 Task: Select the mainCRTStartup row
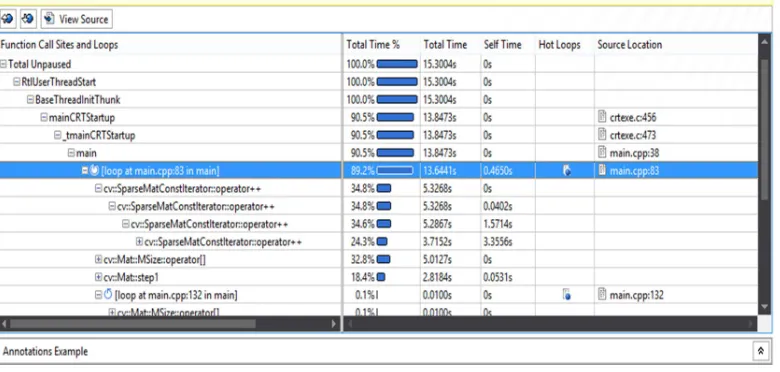pyautogui.click(x=379, y=117)
